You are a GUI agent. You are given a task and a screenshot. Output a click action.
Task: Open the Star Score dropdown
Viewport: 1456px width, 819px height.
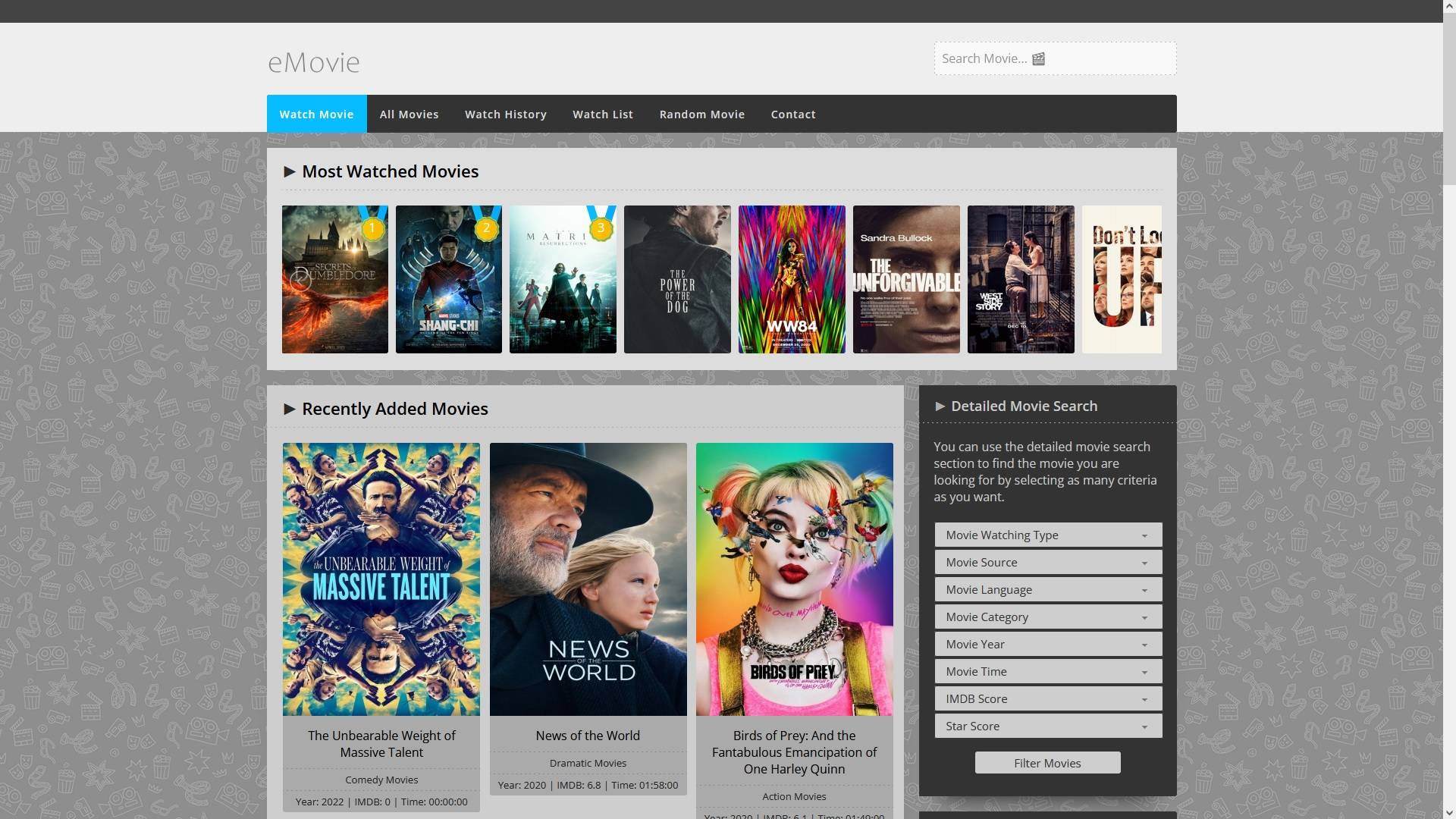(x=1047, y=726)
